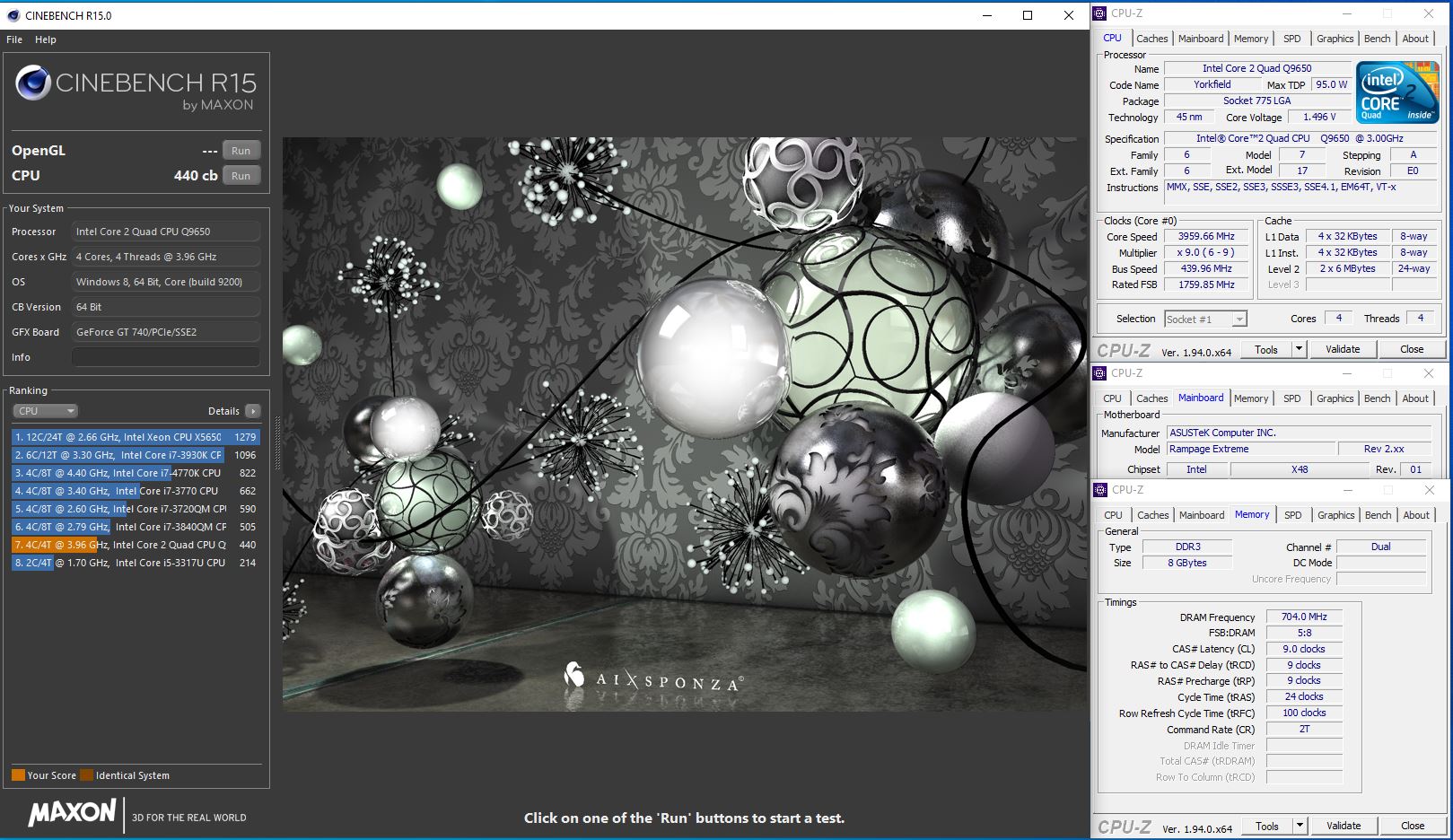Select highlighted ranking row 7 Core 2 Quad
This screenshot has width=1453, height=840.
[136, 545]
